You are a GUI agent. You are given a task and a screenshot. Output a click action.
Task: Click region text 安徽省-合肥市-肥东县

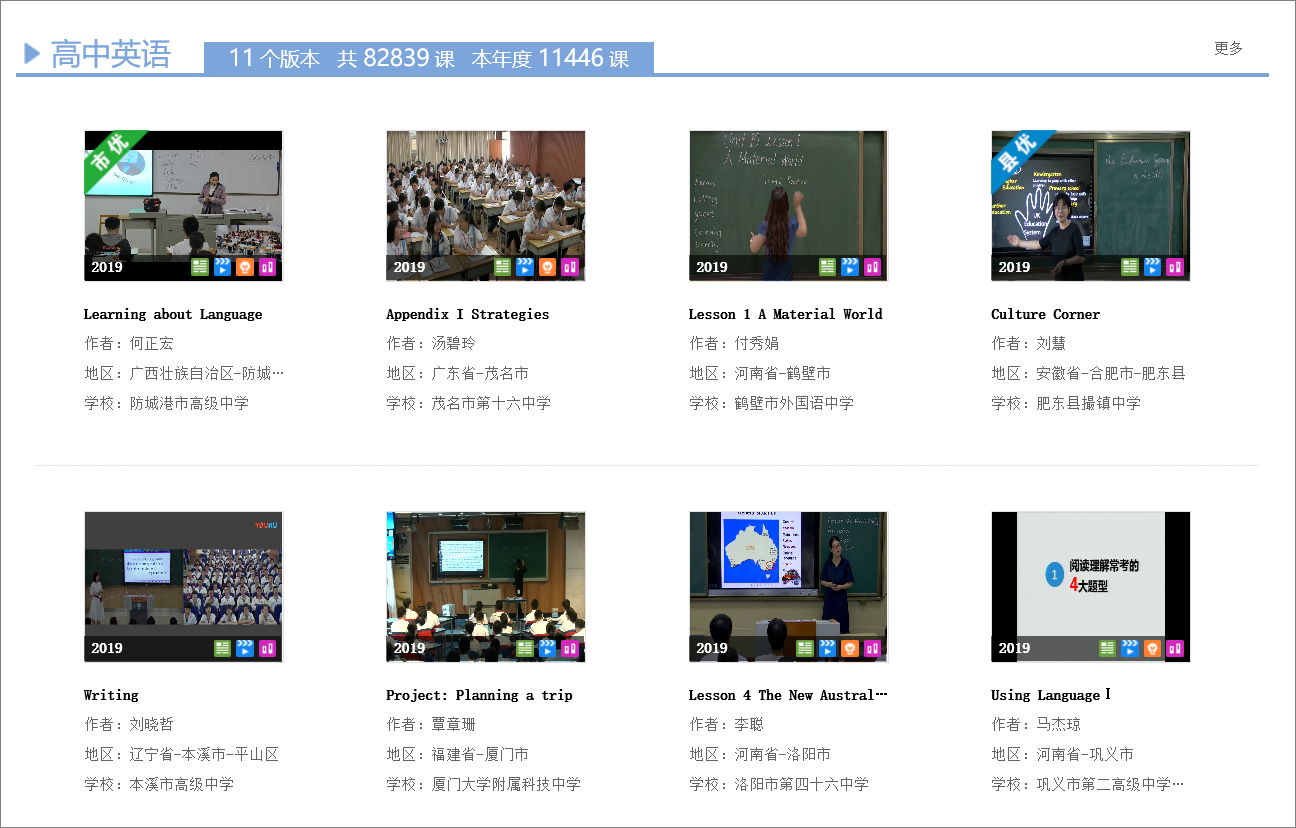click(x=1111, y=373)
